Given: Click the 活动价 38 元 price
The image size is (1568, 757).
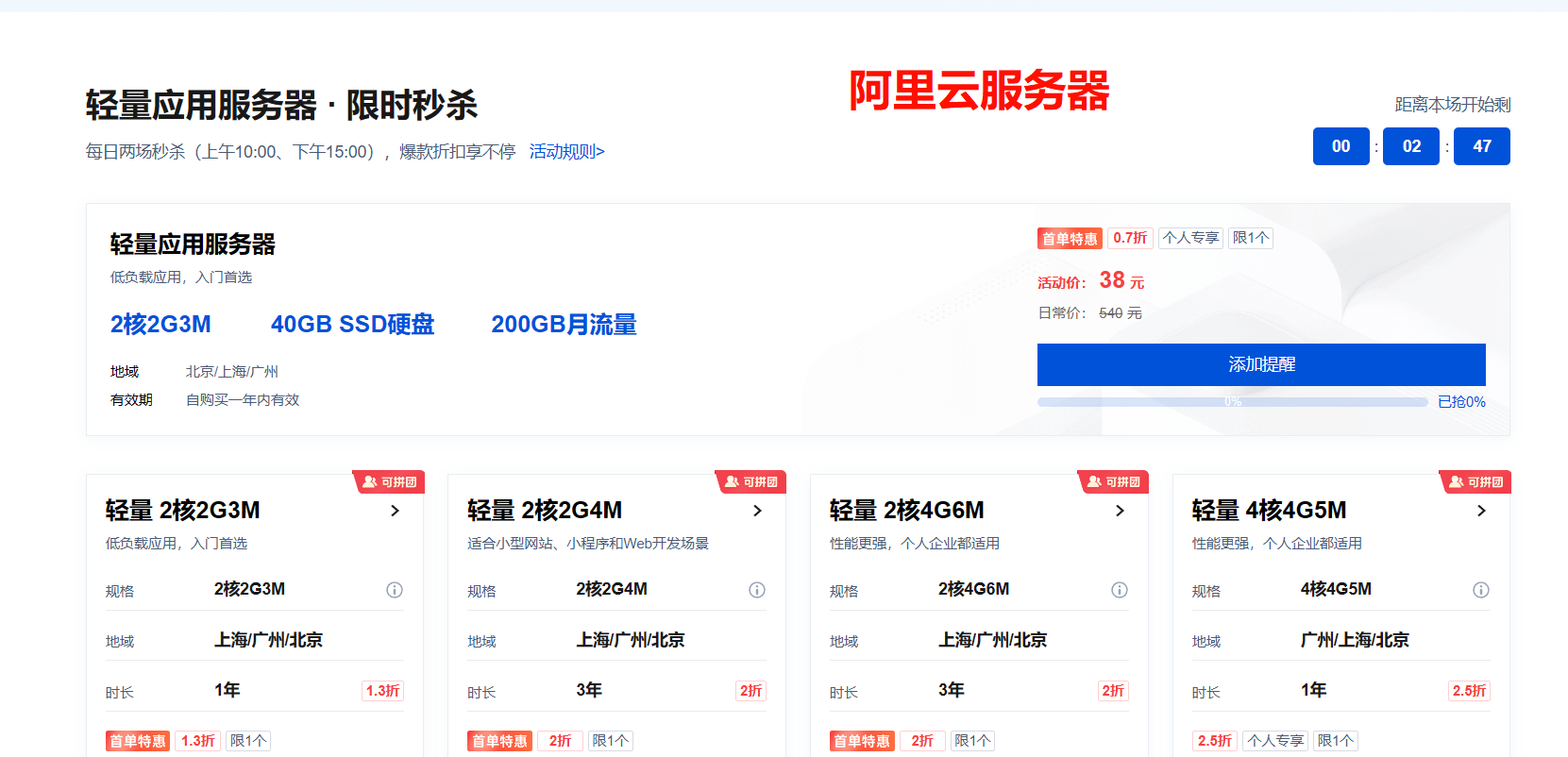Looking at the screenshot, I should point(1091,280).
